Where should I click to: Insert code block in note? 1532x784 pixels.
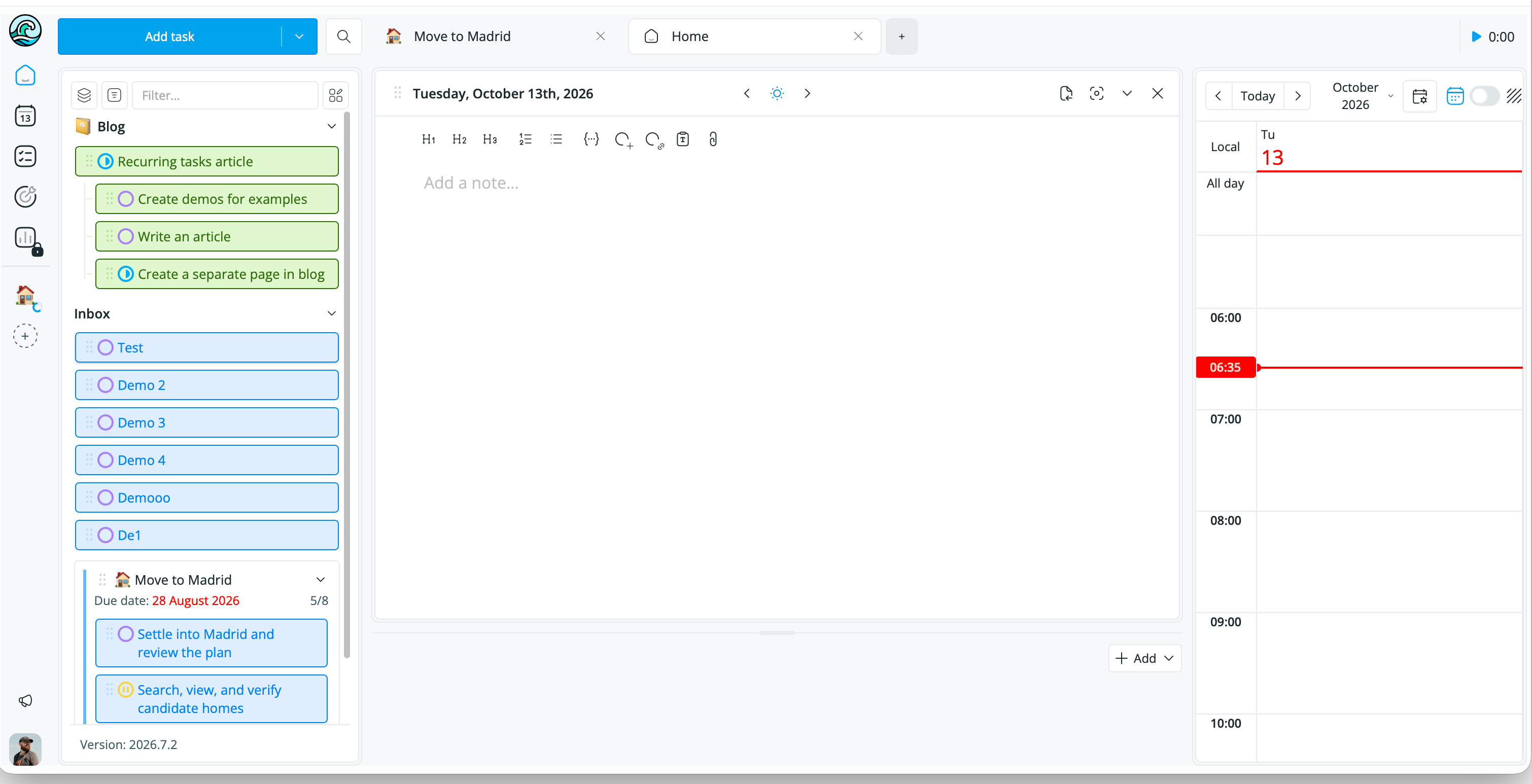click(x=590, y=139)
